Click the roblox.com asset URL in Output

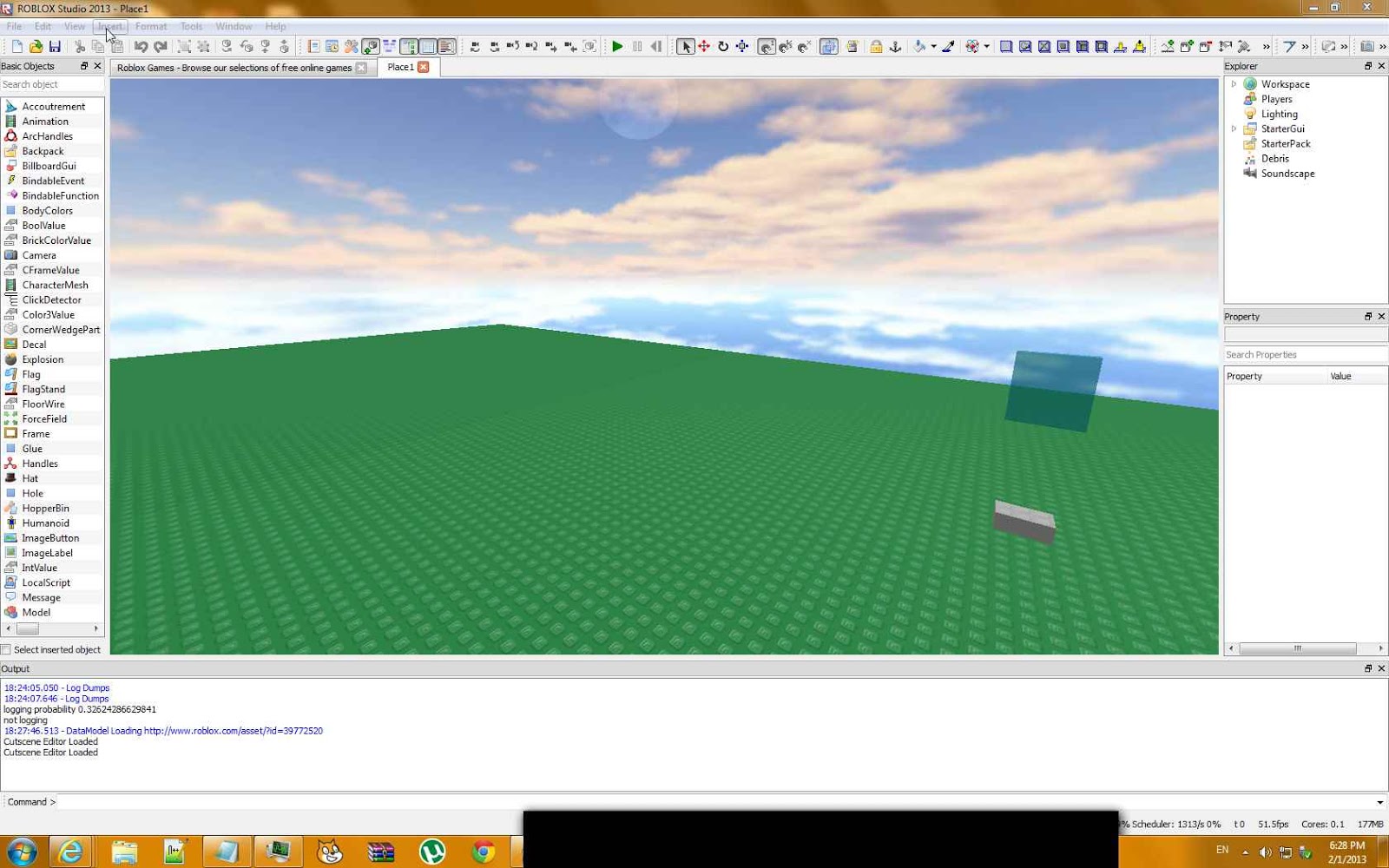coord(233,731)
